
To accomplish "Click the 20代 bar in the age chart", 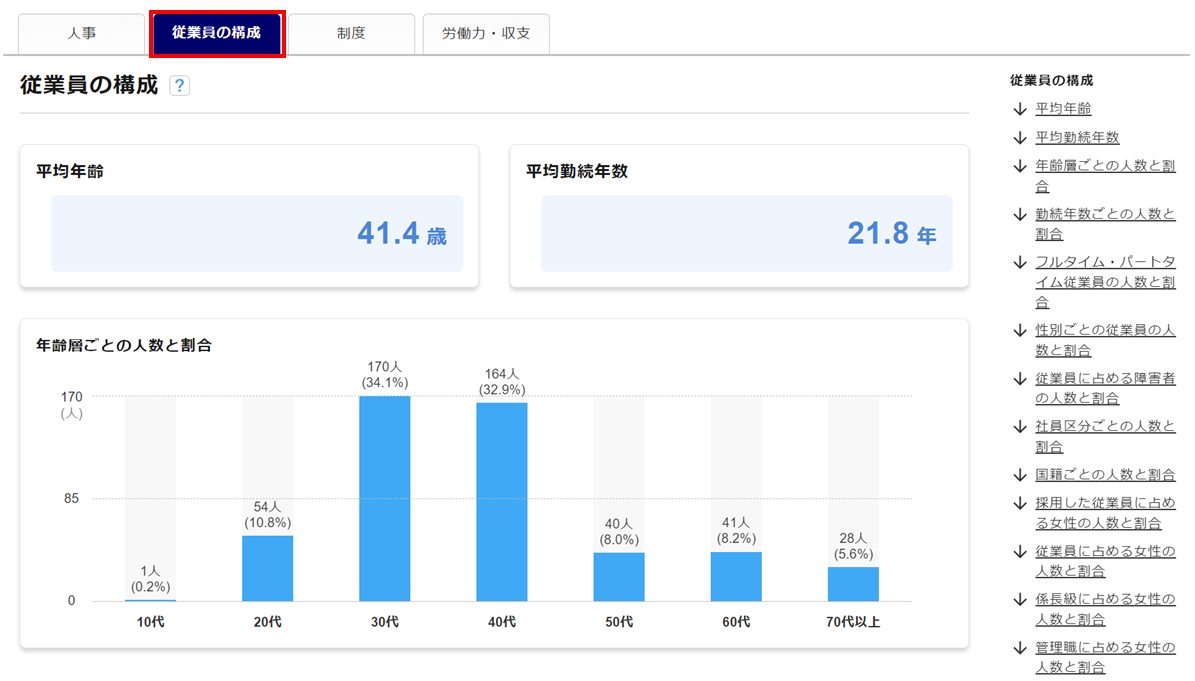I will click(268, 569).
